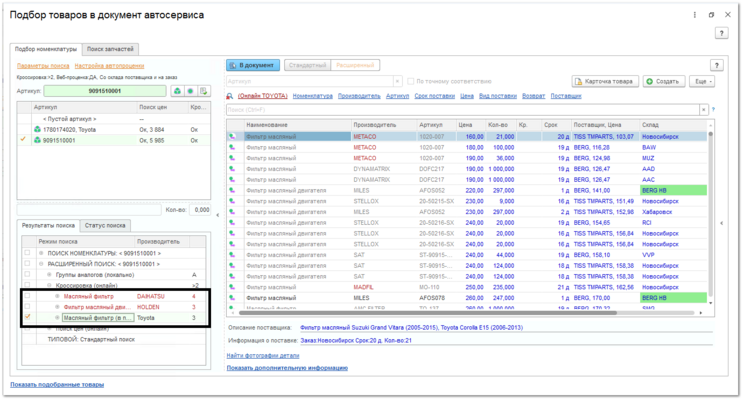Click the green cross-search icon beside the Артикул field
Viewport: 743px width, 400px height.
(x=177, y=91)
